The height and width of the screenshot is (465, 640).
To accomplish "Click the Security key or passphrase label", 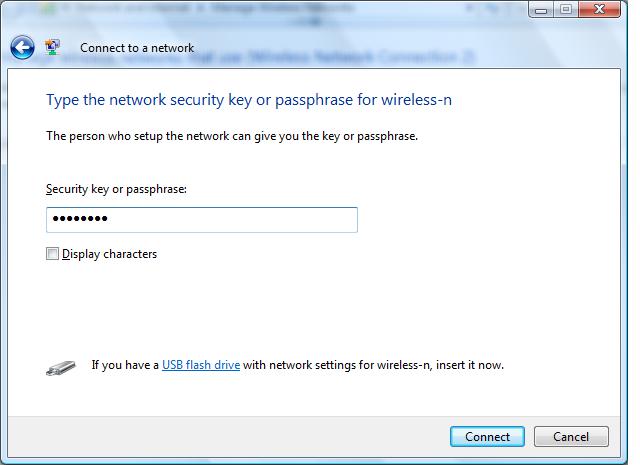I will tap(116, 189).
